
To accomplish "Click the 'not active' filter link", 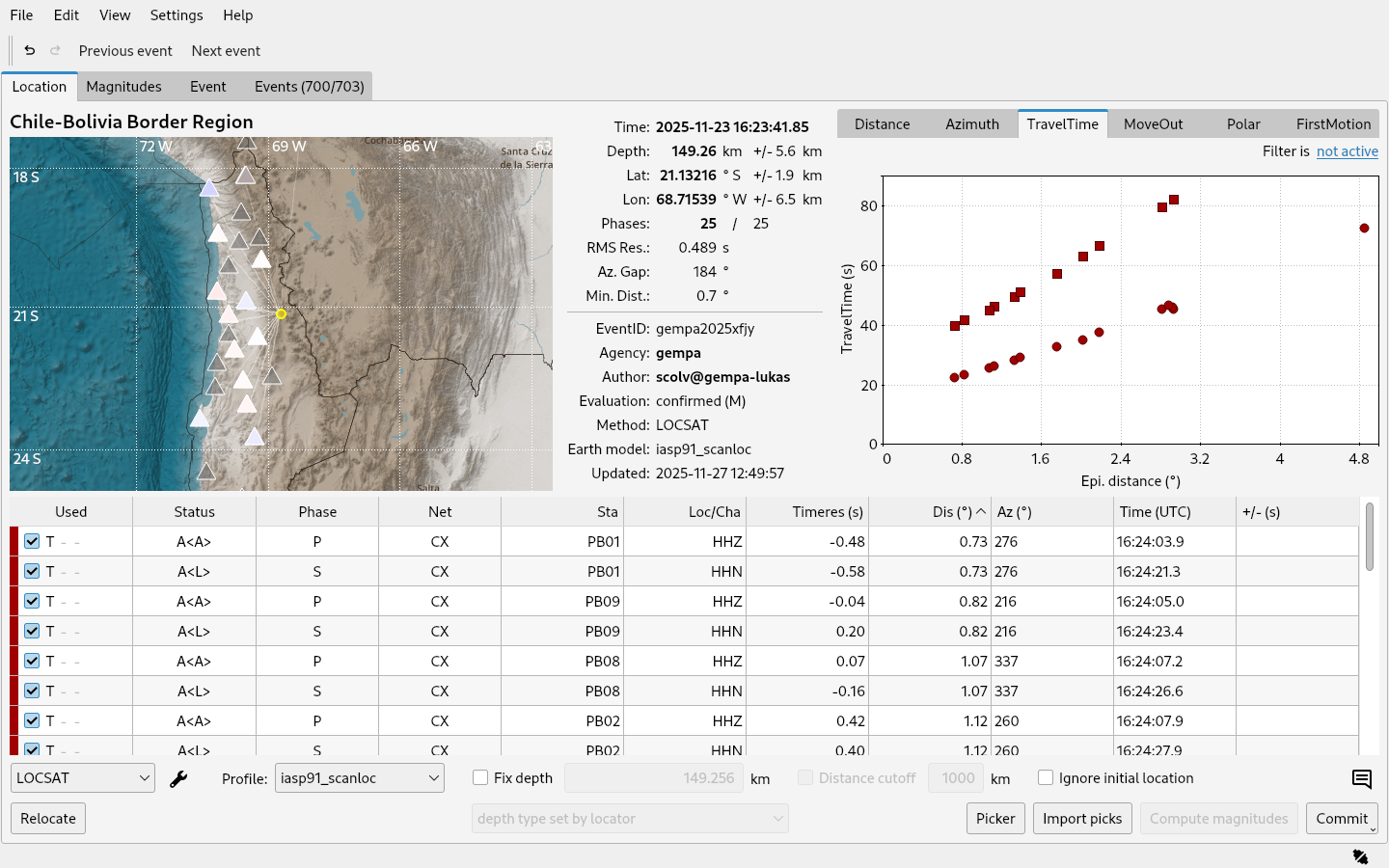I will pyautogui.click(x=1347, y=151).
